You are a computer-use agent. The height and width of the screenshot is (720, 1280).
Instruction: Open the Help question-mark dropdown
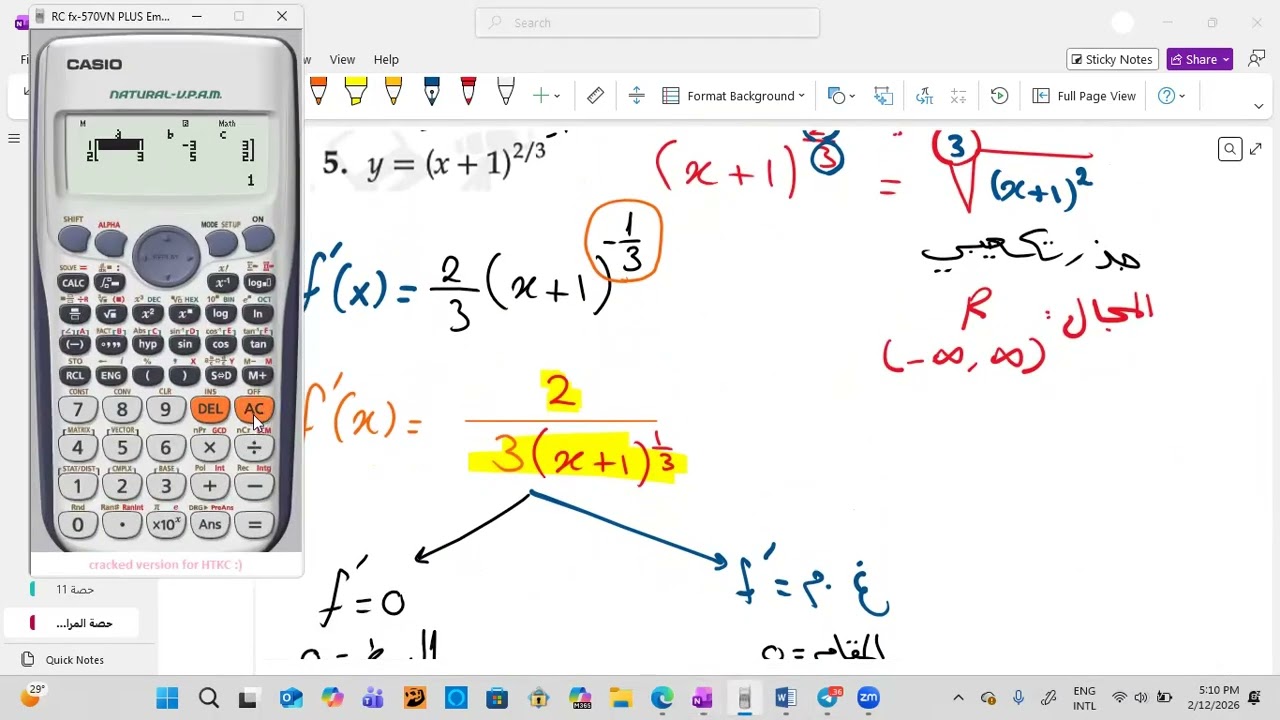click(x=1171, y=96)
